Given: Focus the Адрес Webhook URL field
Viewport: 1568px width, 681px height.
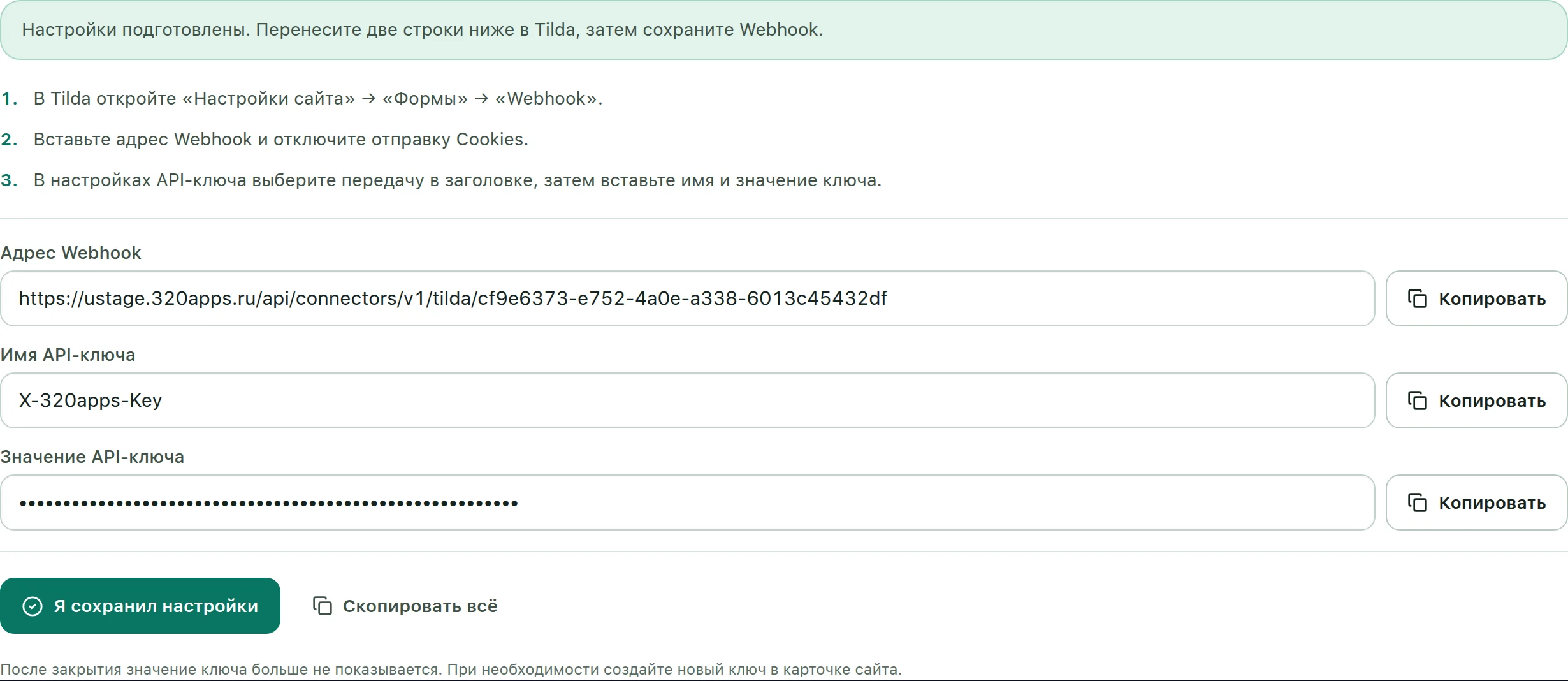Looking at the screenshot, I should coord(687,298).
